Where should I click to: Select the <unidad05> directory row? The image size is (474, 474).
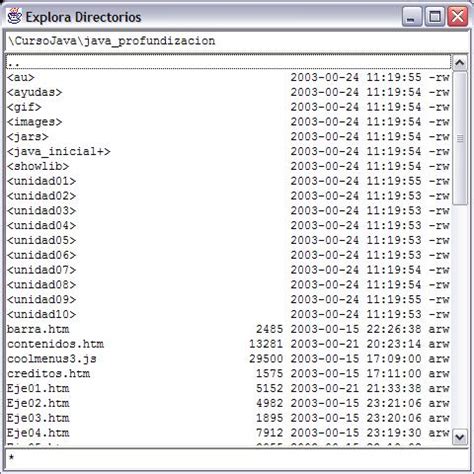(229, 240)
